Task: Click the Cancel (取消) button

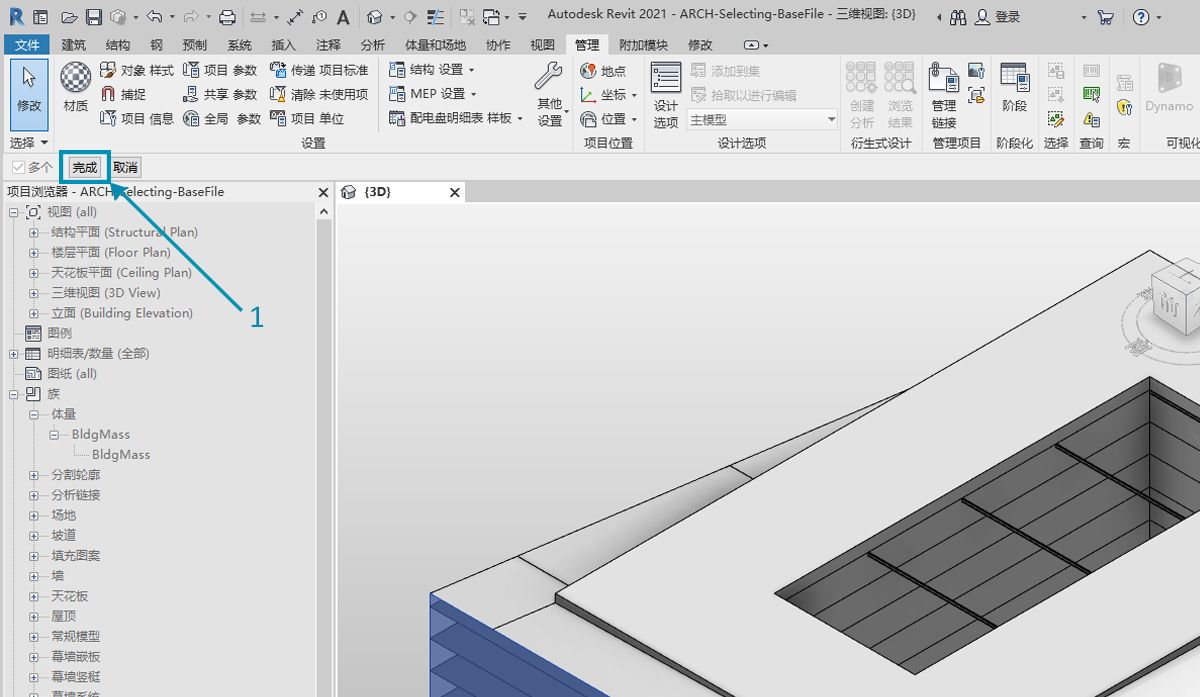Action: pos(125,167)
